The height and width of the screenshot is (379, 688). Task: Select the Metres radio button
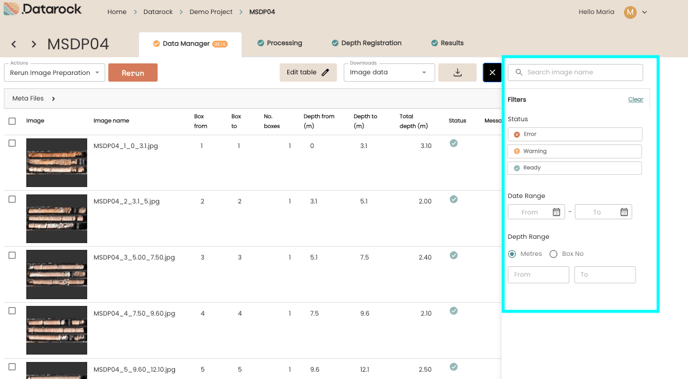click(512, 254)
